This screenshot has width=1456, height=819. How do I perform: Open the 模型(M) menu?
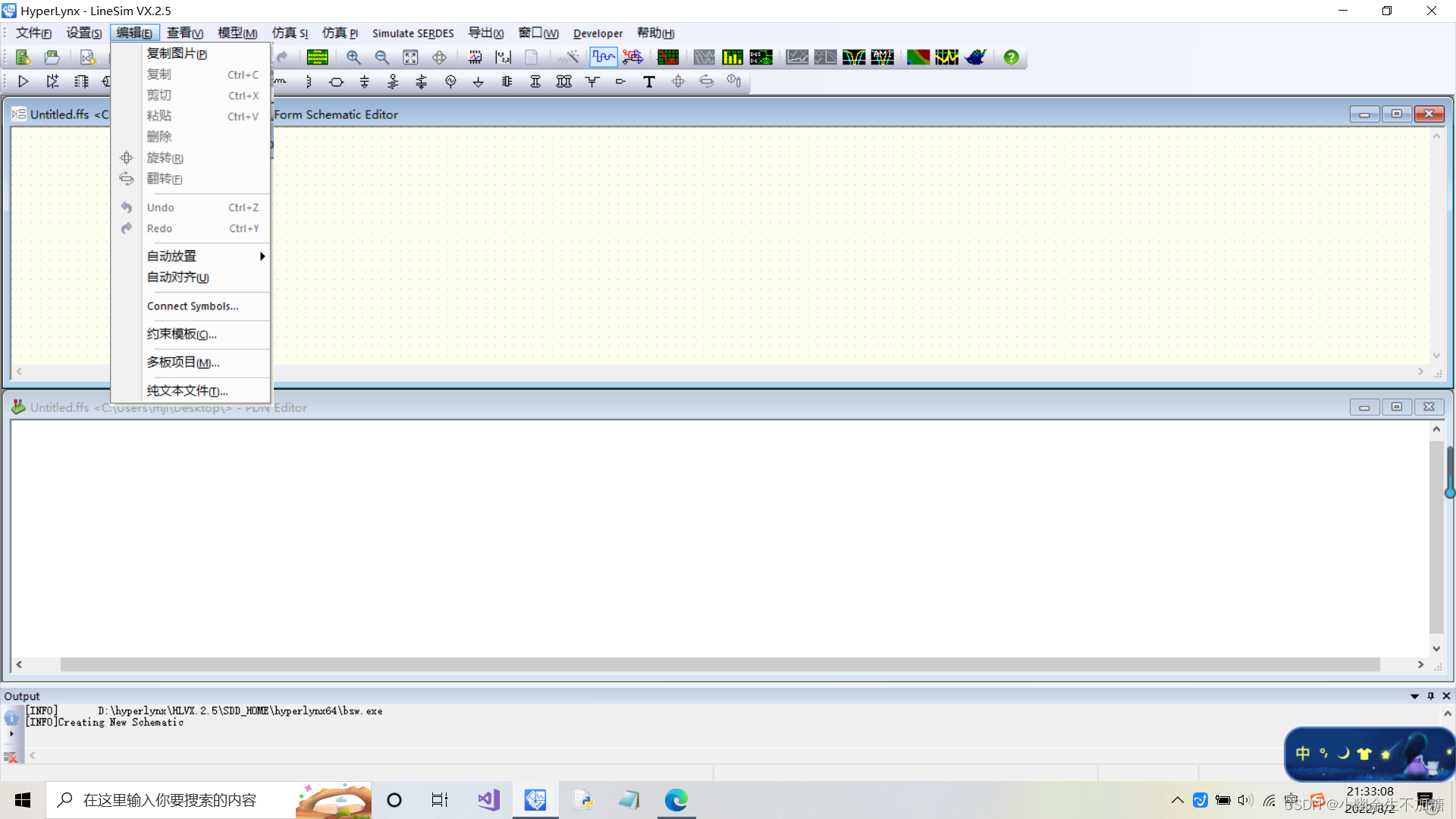237,33
